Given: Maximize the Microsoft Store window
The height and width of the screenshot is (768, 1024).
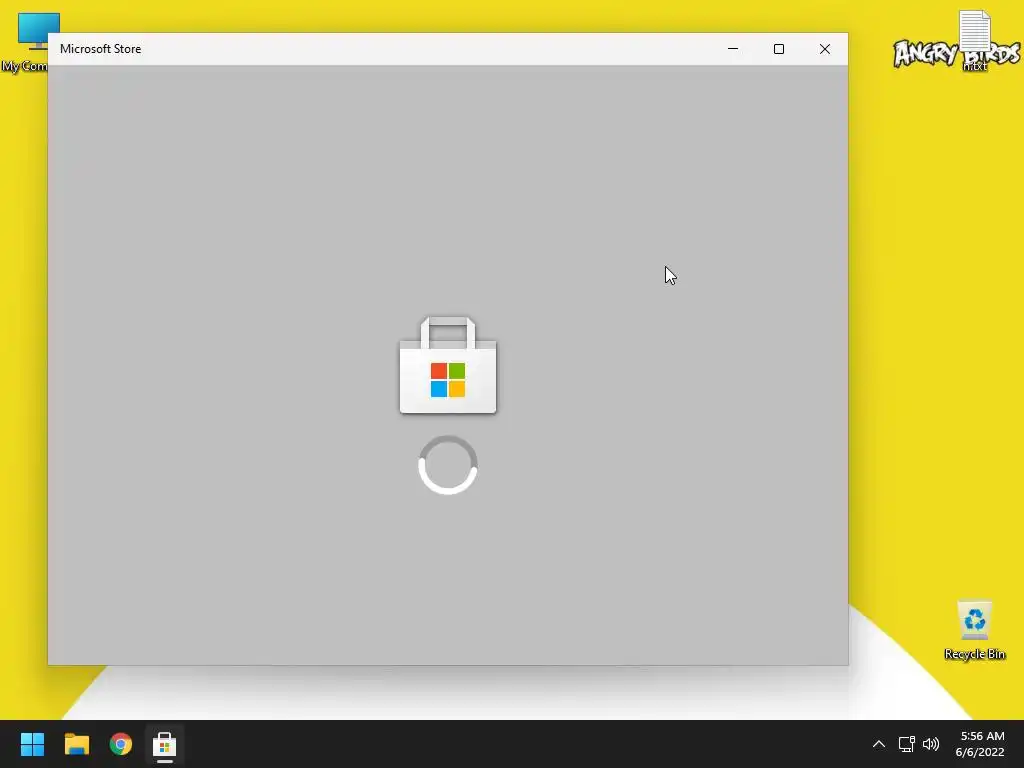Looking at the screenshot, I should click(x=778, y=49).
